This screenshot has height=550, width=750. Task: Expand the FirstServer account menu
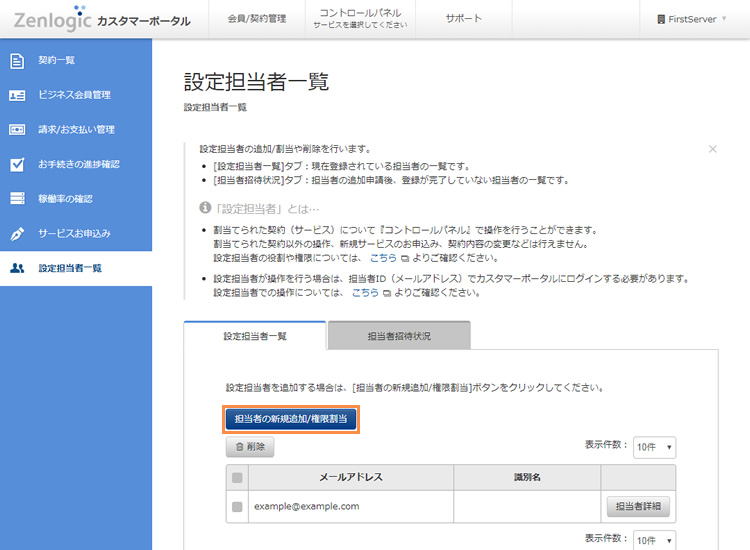coord(691,19)
